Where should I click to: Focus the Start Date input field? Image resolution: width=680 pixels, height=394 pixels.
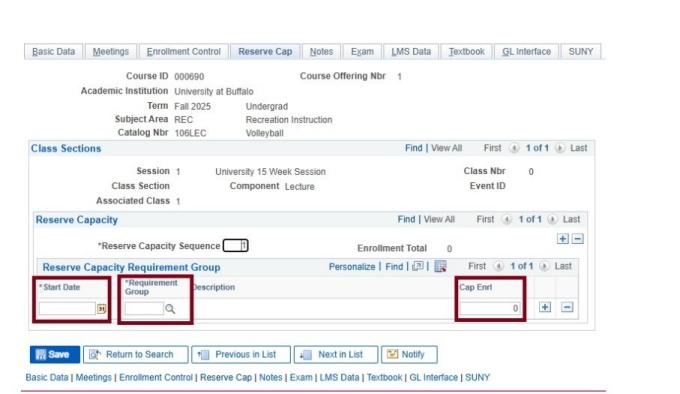coord(67,309)
